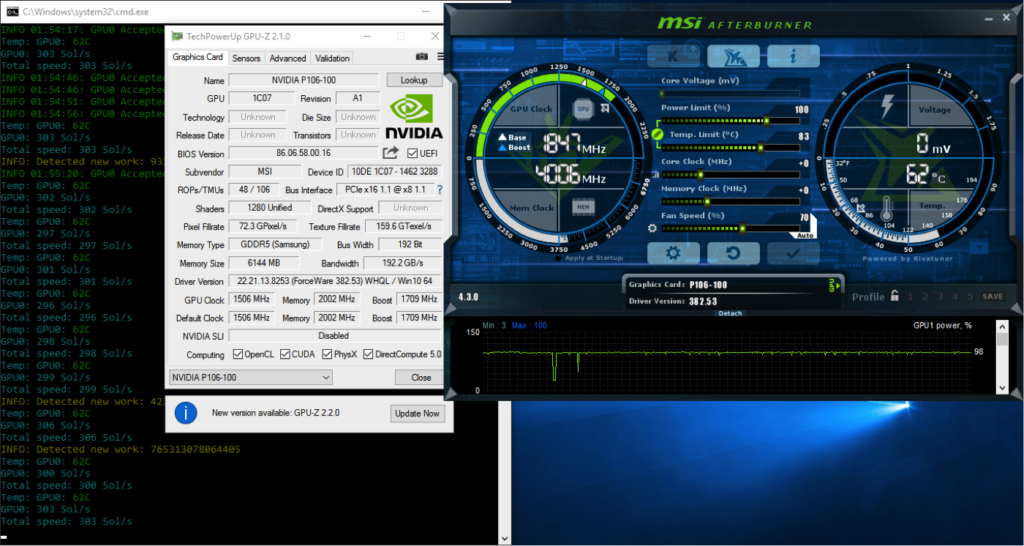1024x546 pixels.
Task: Adjust the Core Clock slider handle
Action: pos(701,175)
